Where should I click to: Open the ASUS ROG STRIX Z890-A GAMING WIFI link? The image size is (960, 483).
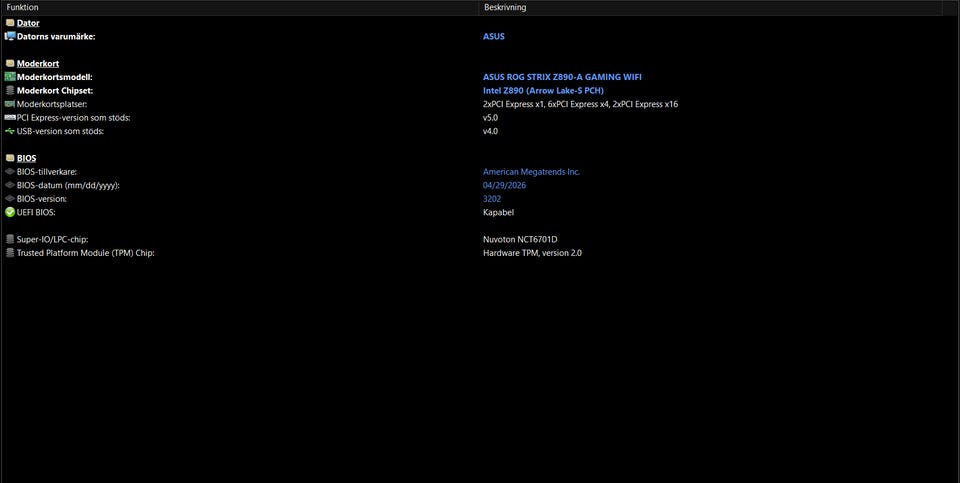562,77
